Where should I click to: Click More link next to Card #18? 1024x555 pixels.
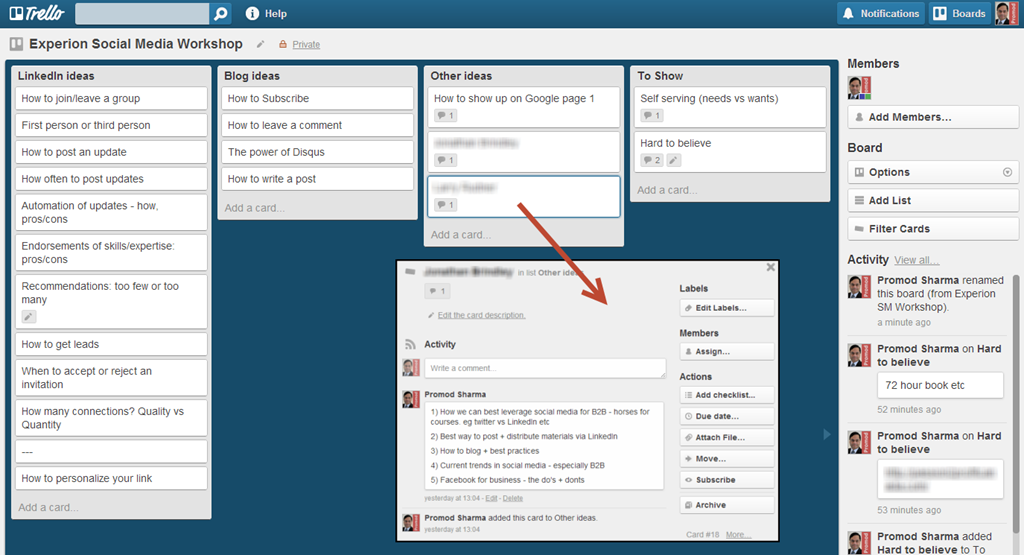(x=738, y=535)
